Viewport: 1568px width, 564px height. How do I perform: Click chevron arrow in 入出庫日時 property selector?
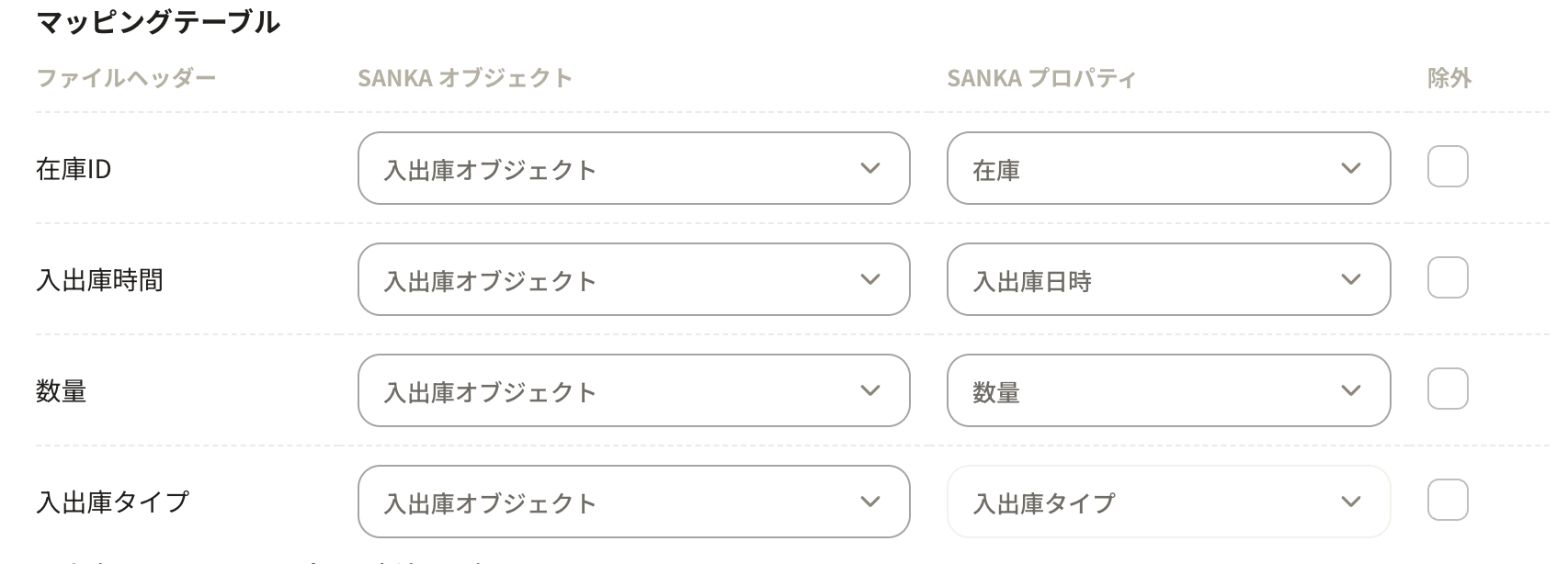(1350, 279)
